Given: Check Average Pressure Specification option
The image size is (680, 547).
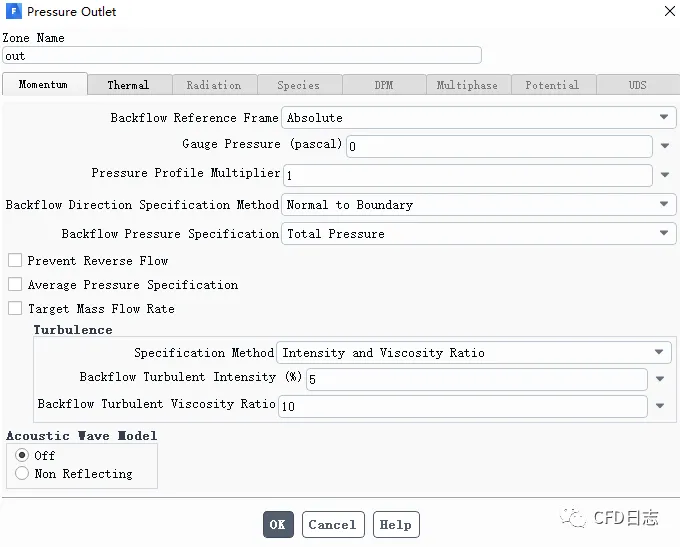Looking at the screenshot, I should pyautogui.click(x=15, y=285).
